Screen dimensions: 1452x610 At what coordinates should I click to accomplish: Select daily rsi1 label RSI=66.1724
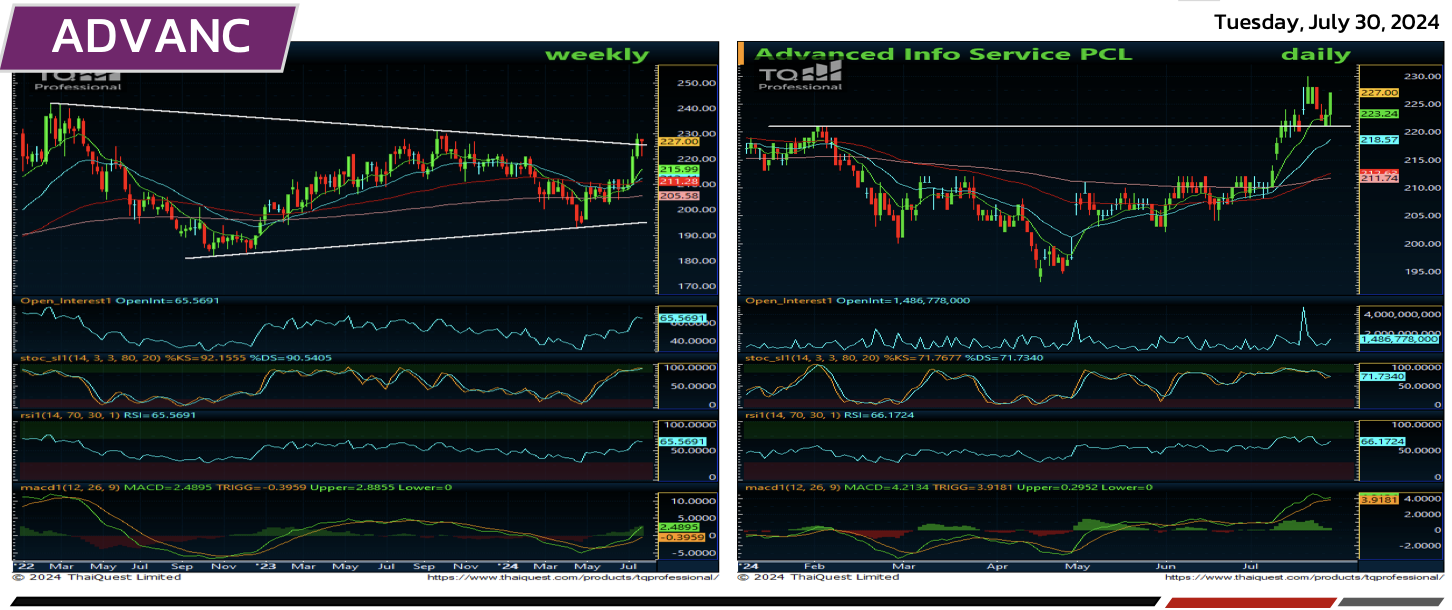tap(830, 414)
